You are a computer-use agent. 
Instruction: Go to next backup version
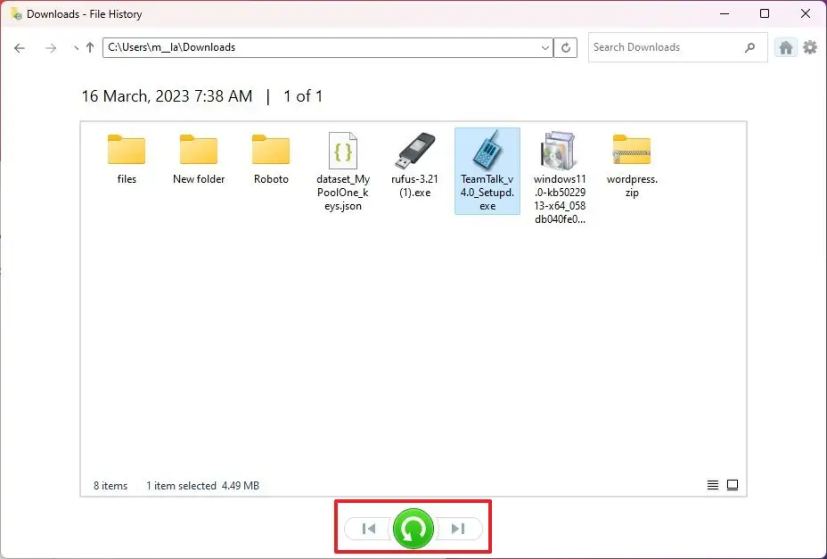point(458,528)
